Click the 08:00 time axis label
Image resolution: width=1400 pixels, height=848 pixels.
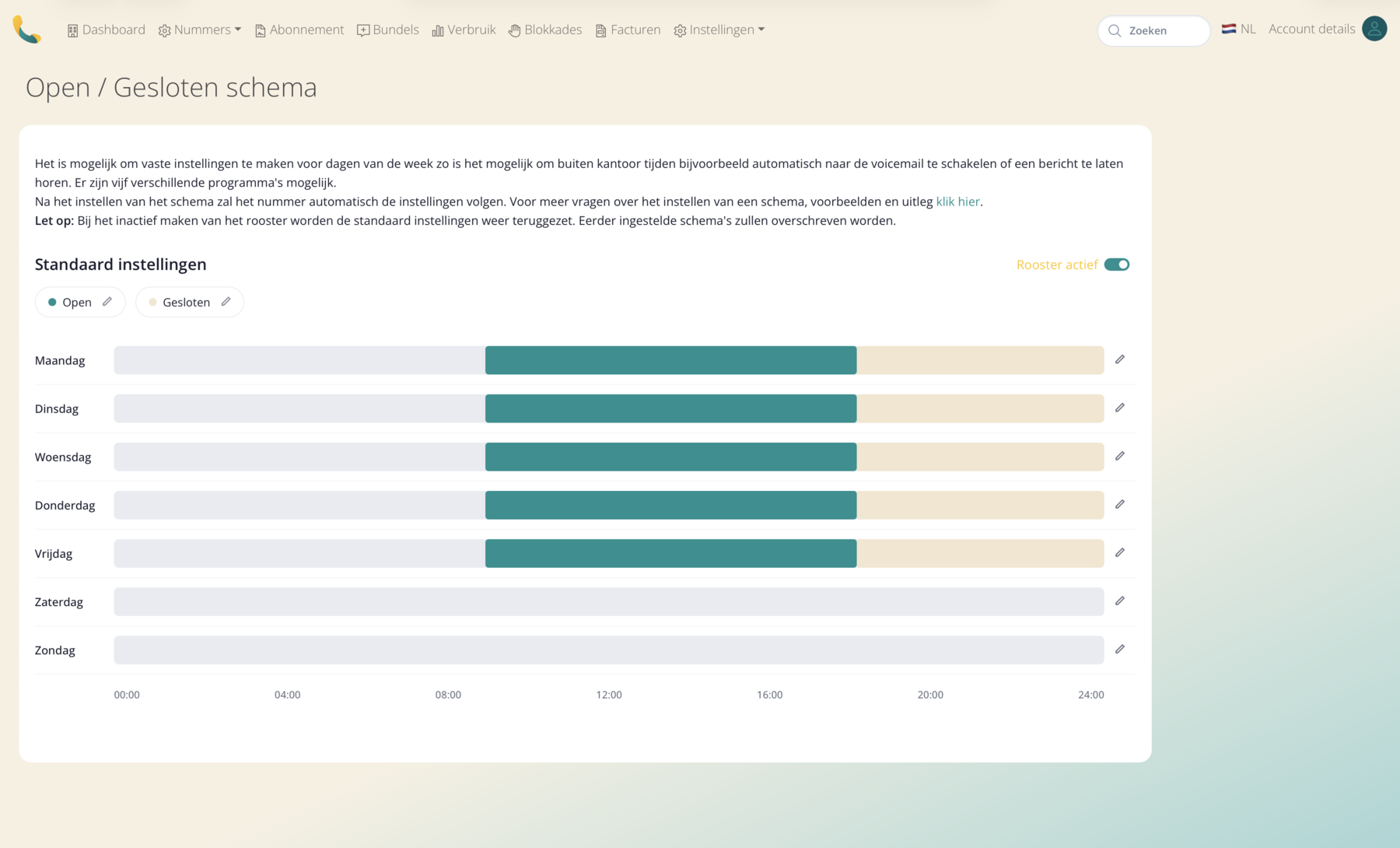[x=448, y=695]
